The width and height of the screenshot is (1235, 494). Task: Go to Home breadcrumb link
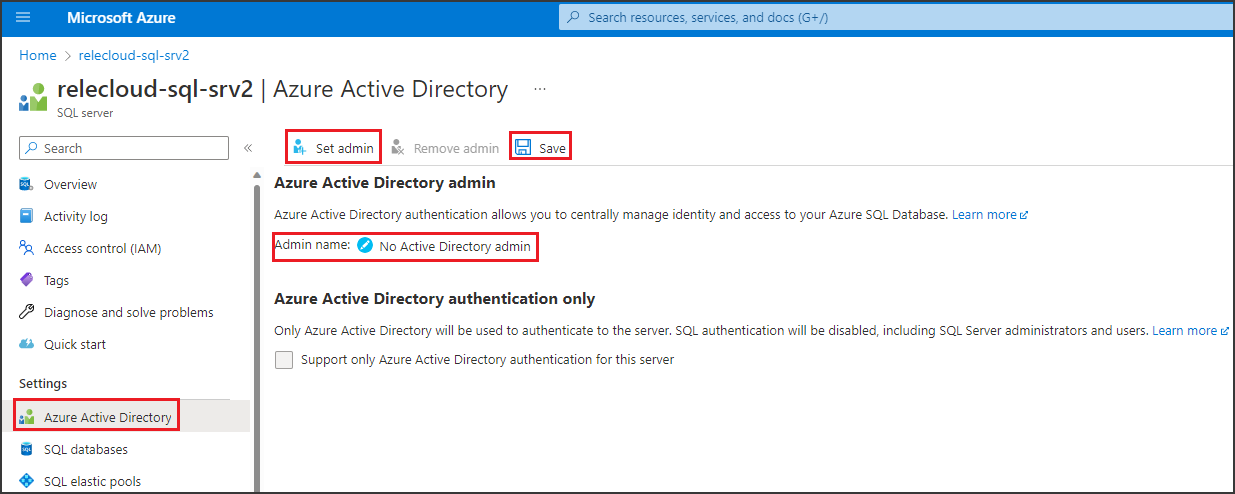[38, 55]
